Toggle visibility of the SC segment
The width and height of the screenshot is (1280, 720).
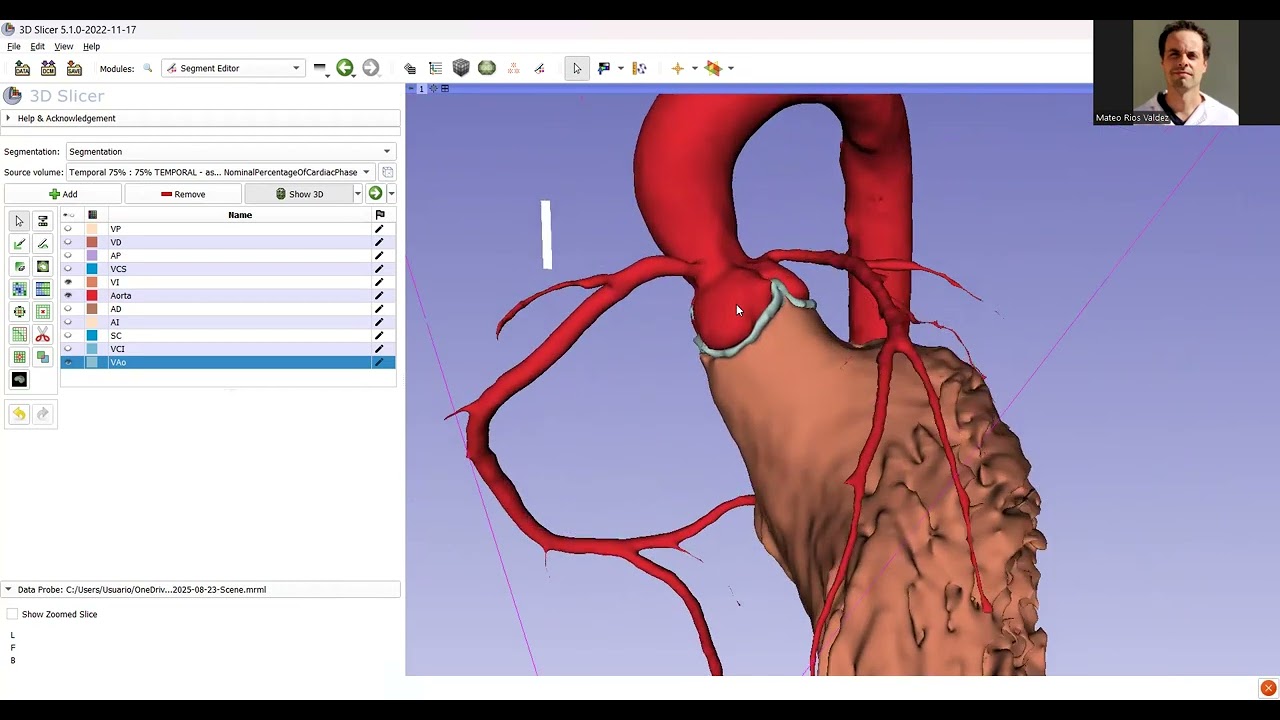pos(68,336)
